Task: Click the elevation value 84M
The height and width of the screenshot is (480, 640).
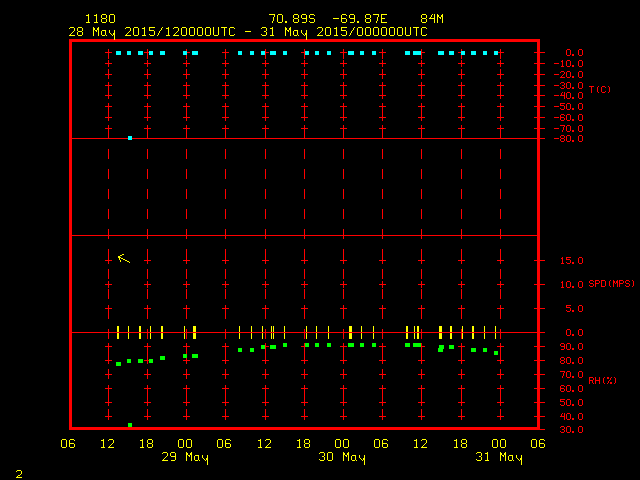Action: 432,19
